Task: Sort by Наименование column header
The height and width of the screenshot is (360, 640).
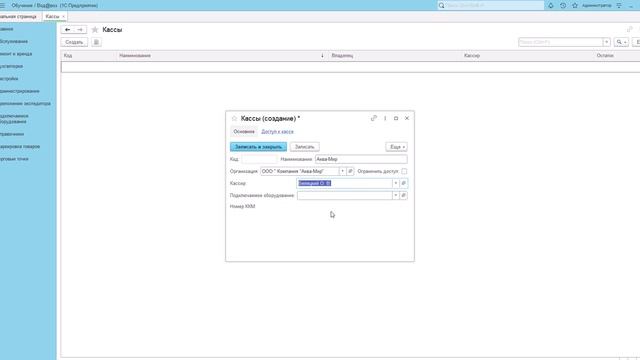Action: coord(222,56)
